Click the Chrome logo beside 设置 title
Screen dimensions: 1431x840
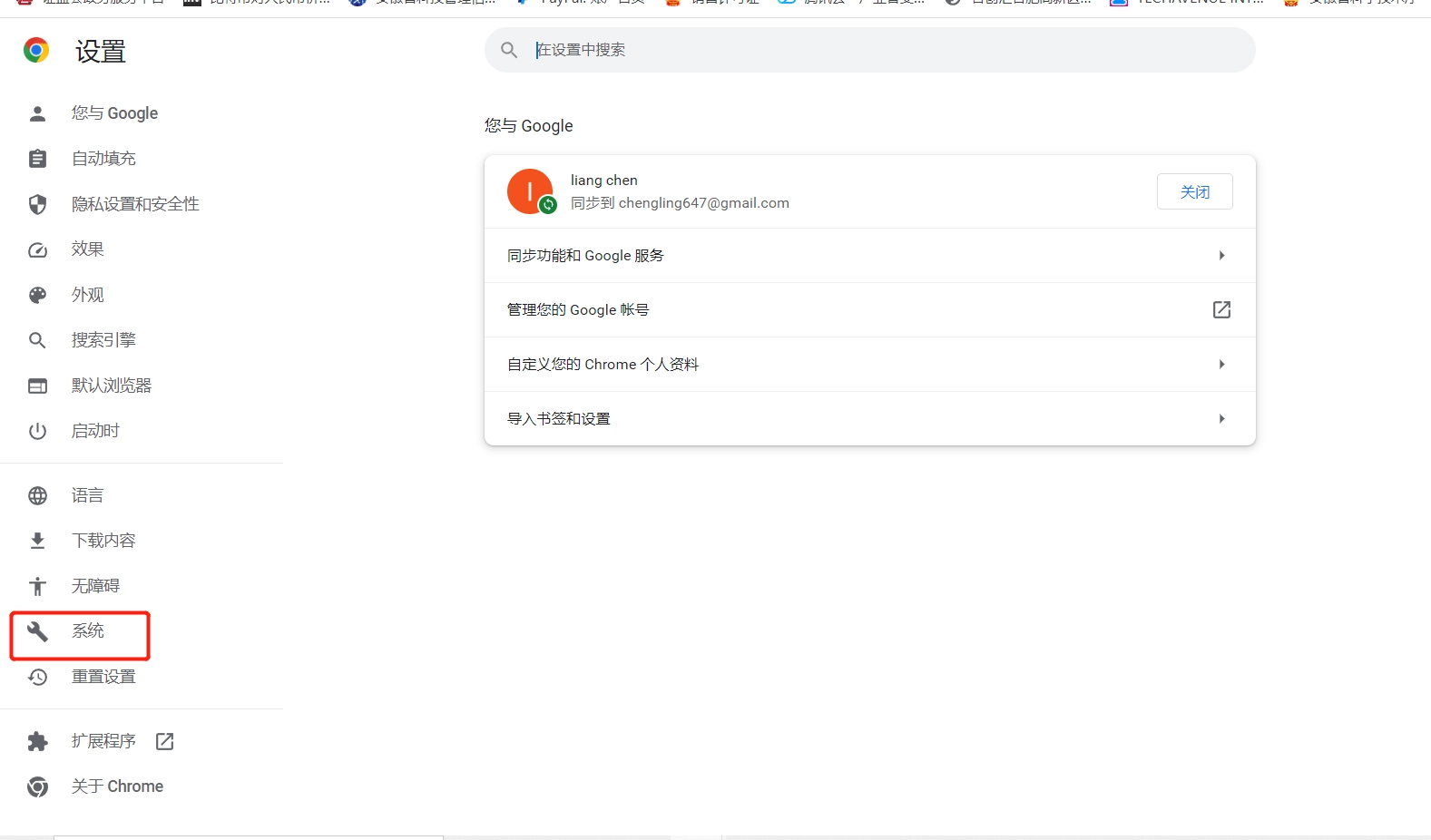click(x=36, y=51)
